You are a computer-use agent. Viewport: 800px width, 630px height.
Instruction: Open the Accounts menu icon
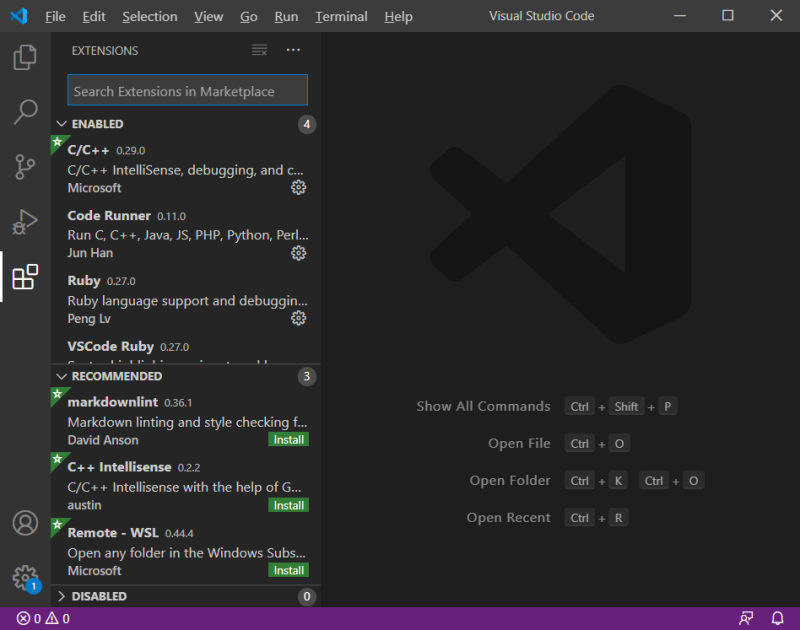(x=25, y=523)
